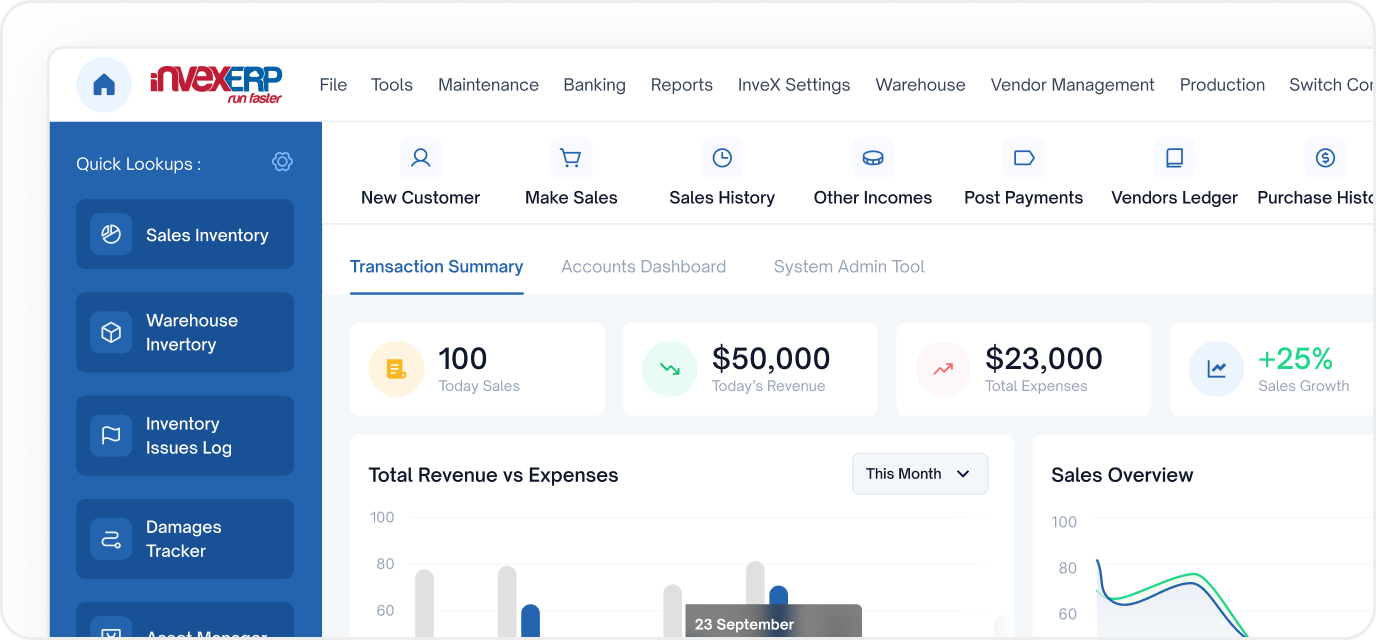This screenshot has width=1376, height=640.
Task: Open Sales Inventory quick lookup
Action: coord(185,235)
